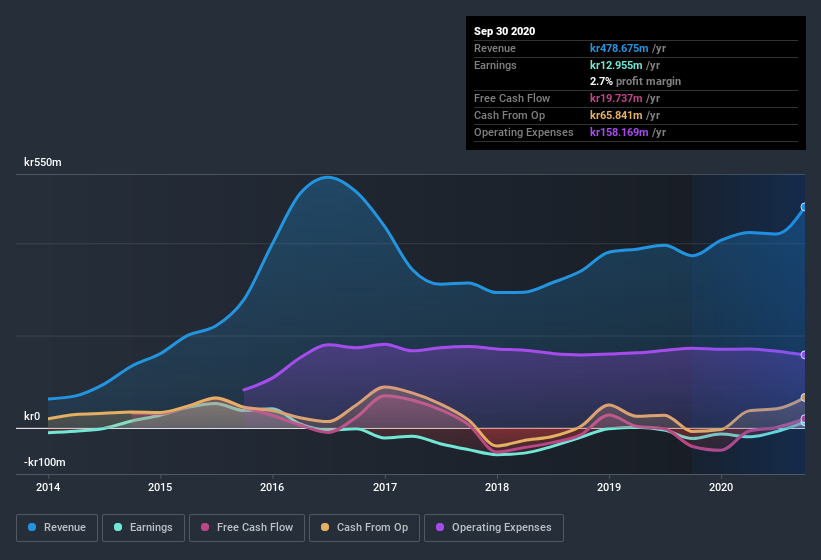Toggle the Free Cash Flow legend button

pyautogui.click(x=247, y=528)
